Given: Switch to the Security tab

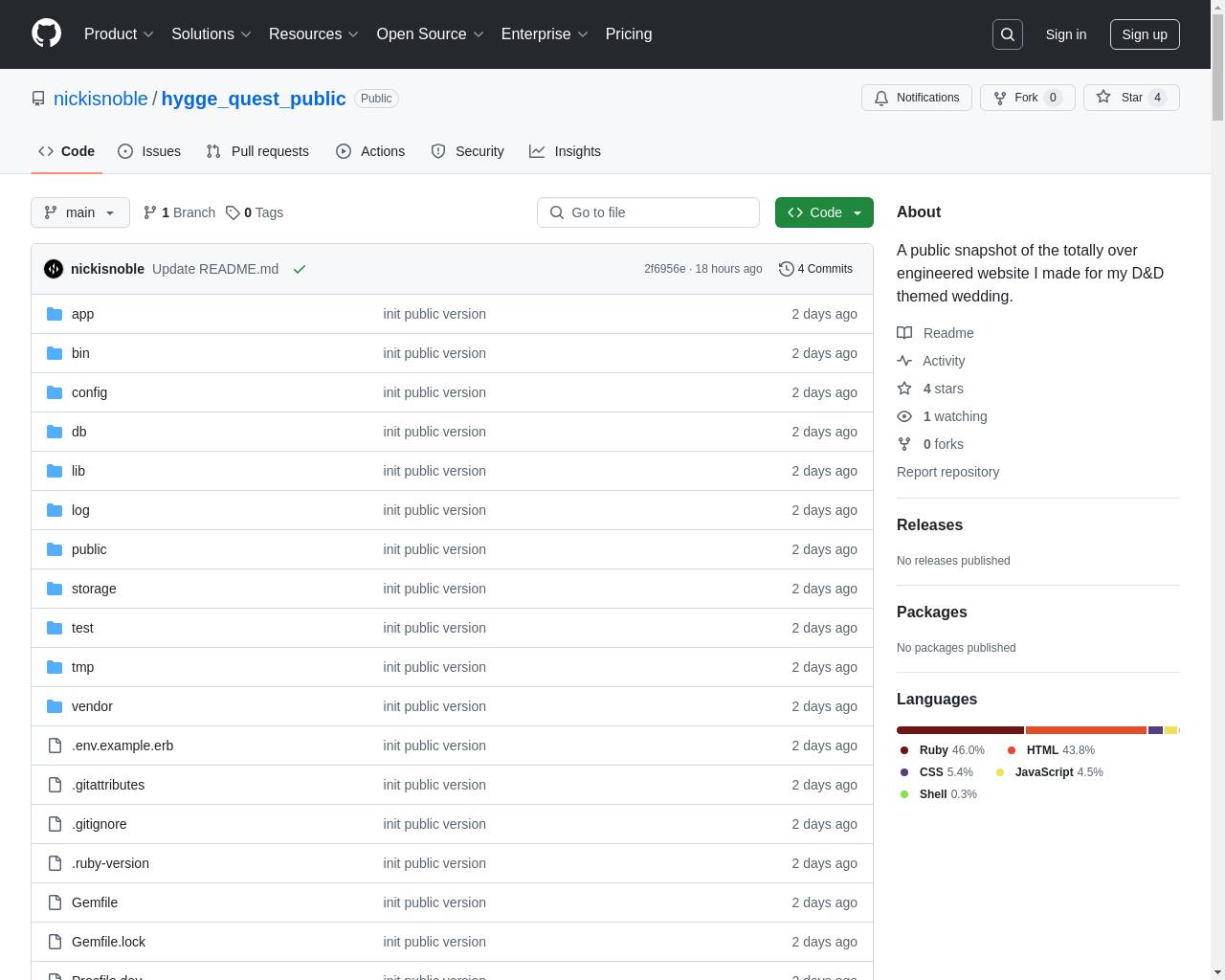Looking at the screenshot, I should [467, 151].
